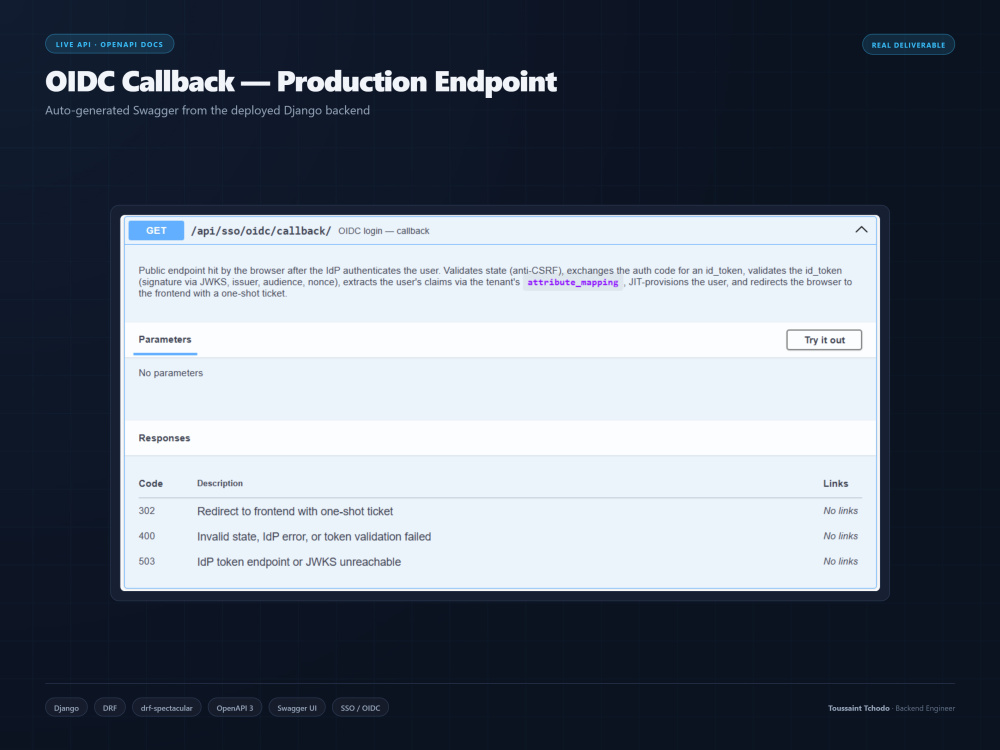Image resolution: width=1000 pixels, height=750 pixels.
Task: Click the SSO / OIDC tag pill
Action: [x=360, y=708]
